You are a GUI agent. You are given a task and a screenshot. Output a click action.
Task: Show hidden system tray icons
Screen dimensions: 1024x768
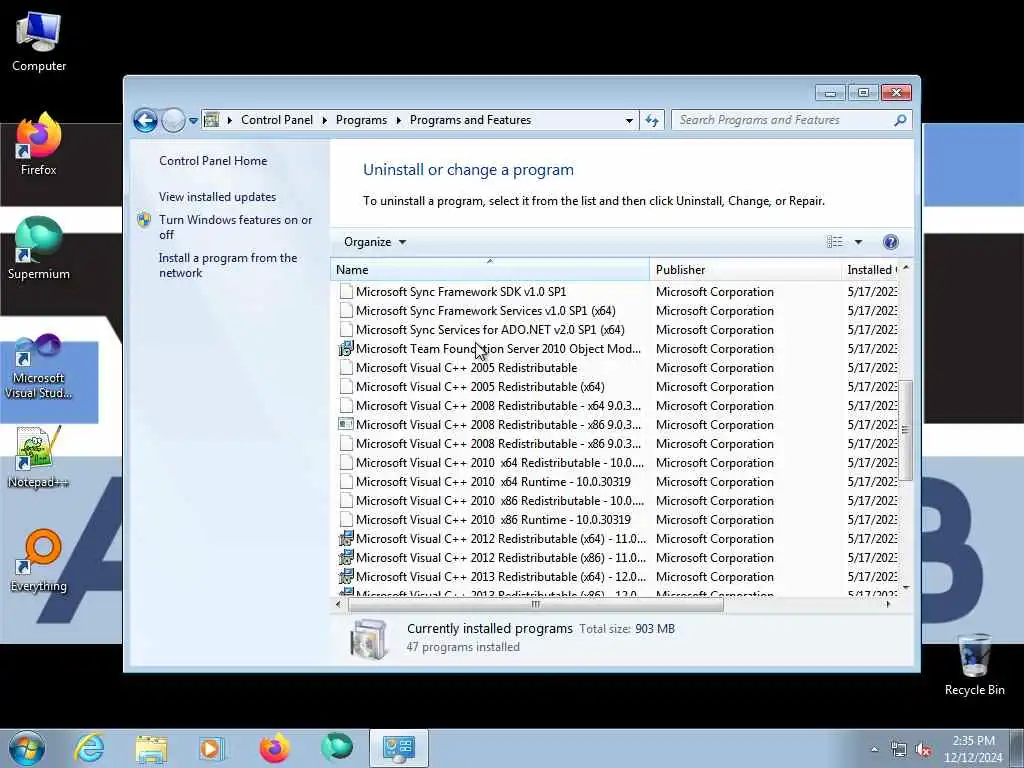pos(874,749)
